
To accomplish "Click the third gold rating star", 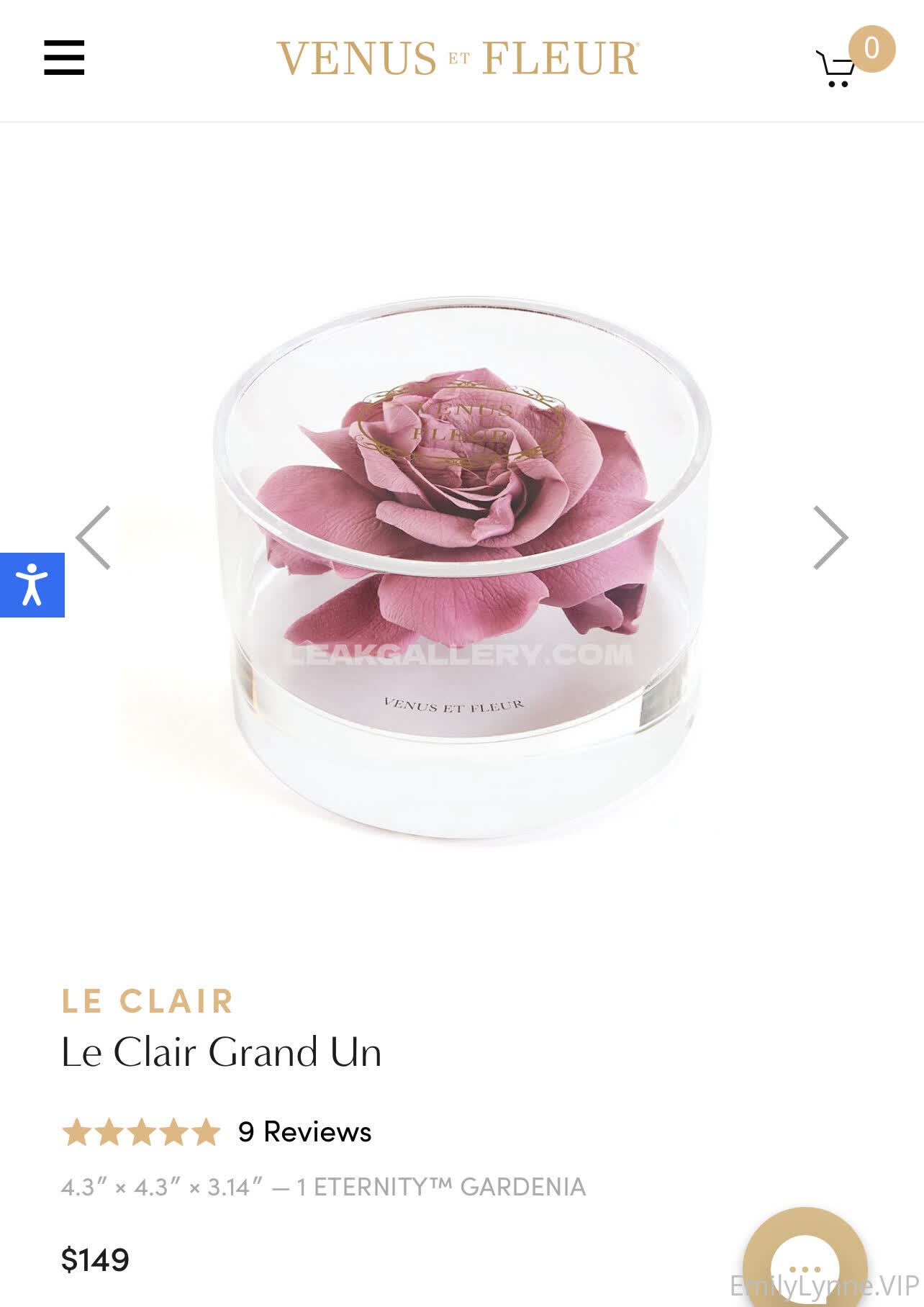I will click(x=141, y=1132).
